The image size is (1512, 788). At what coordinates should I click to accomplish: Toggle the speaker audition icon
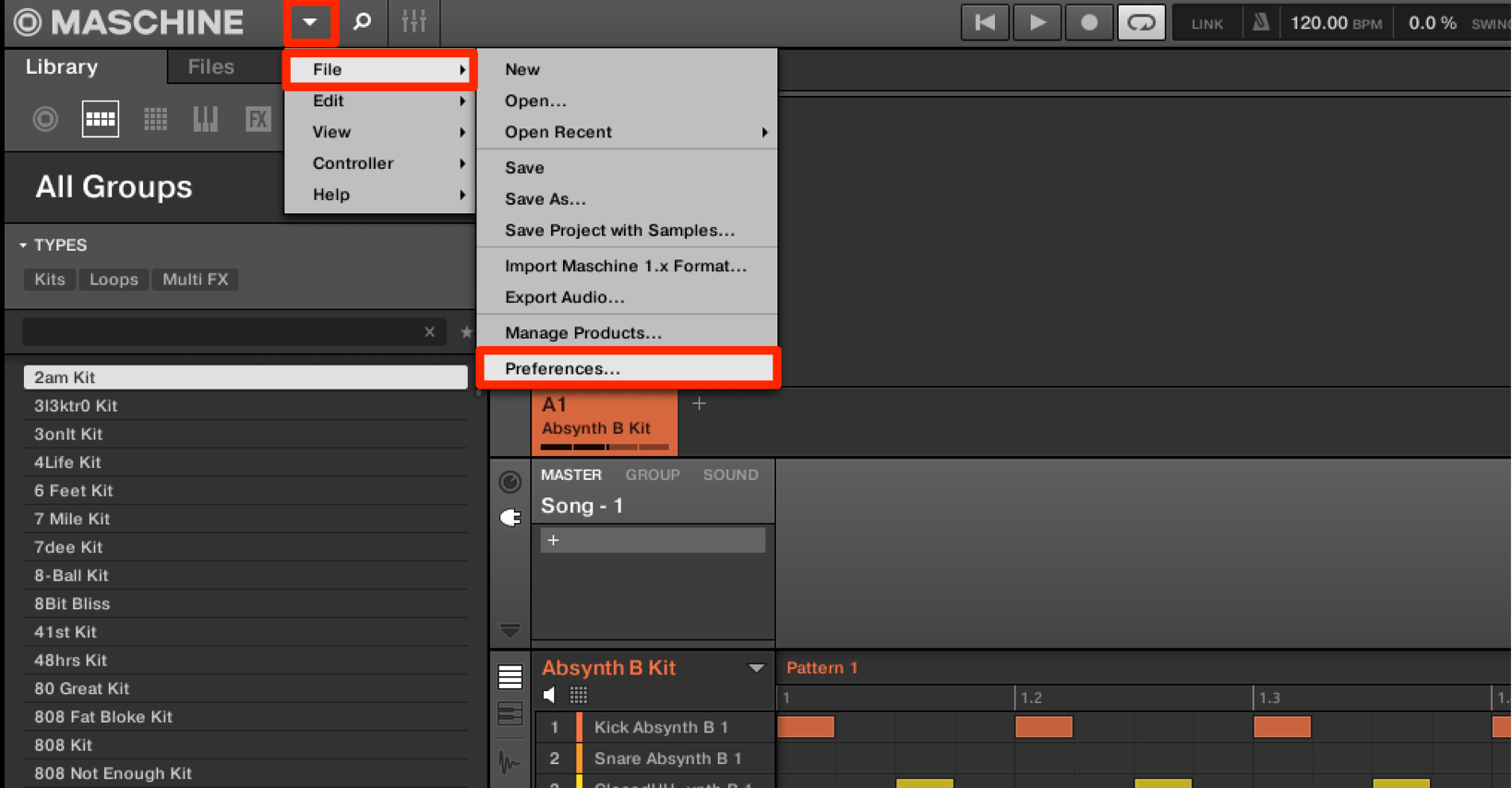tap(550, 695)
